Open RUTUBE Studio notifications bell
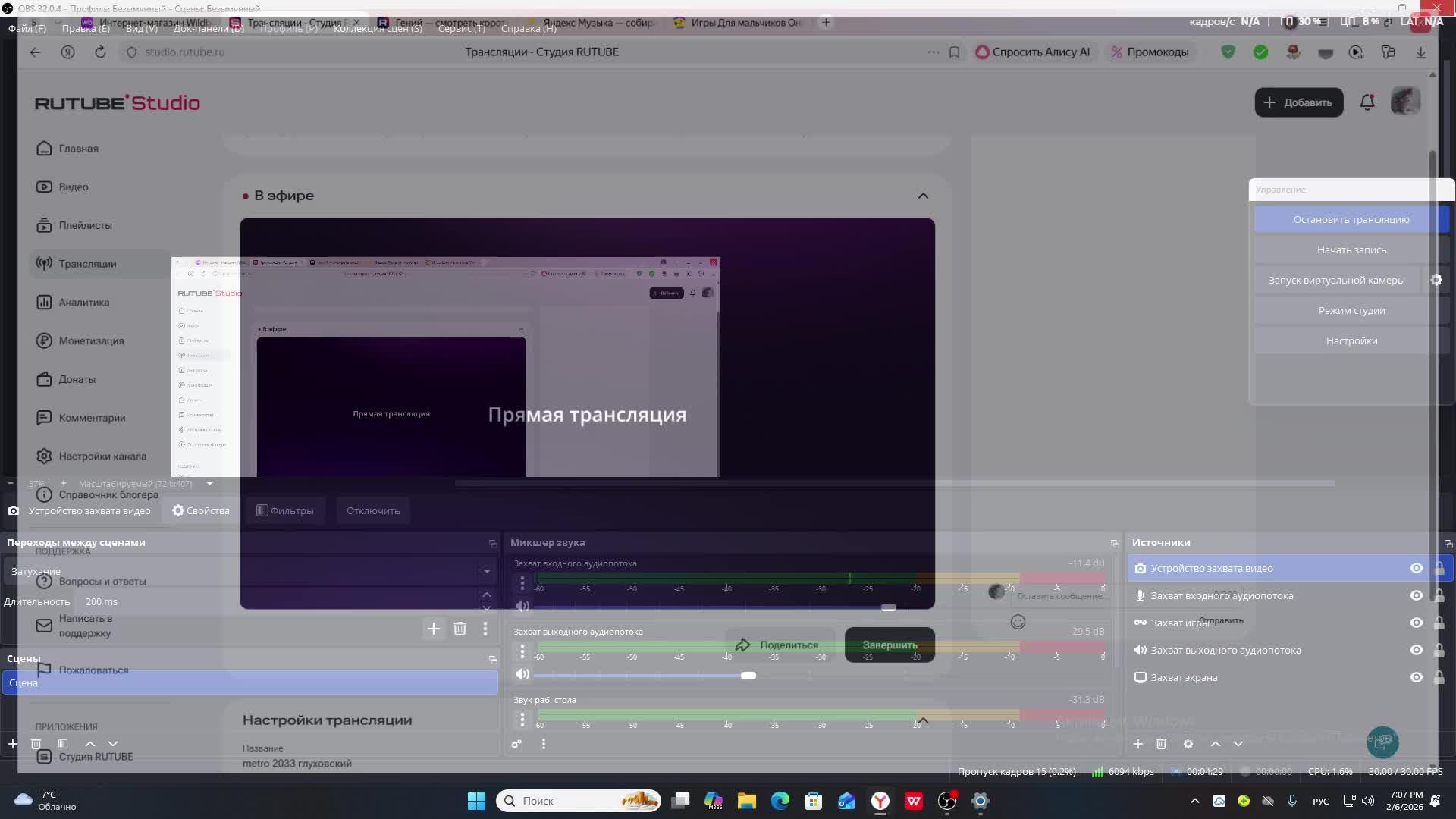 (x=1367, y=102)
